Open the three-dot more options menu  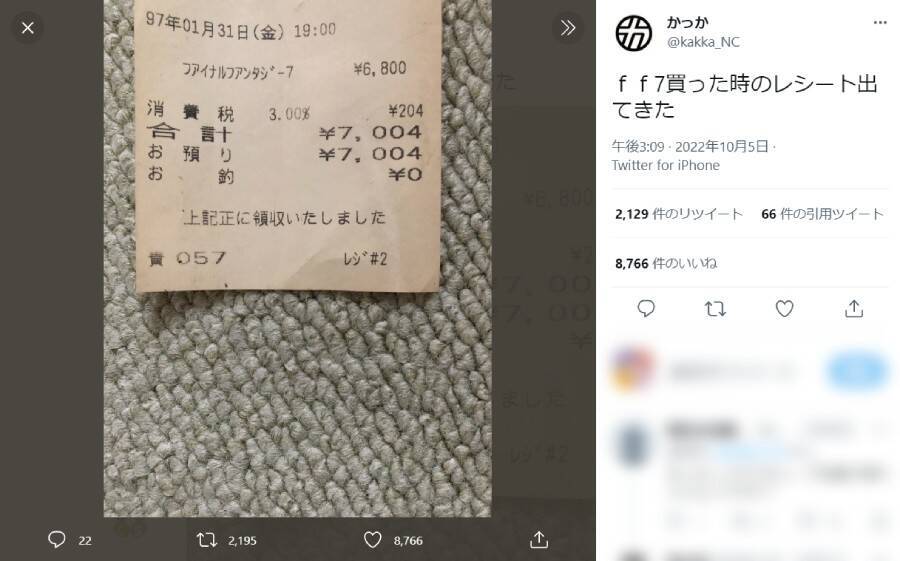[879, 22]
